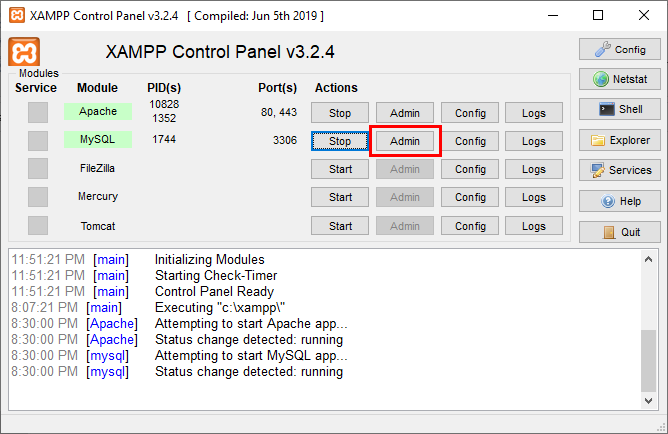Click the FileZilla module label
Viewport: 668px width, 434px height.
(98, 168)
